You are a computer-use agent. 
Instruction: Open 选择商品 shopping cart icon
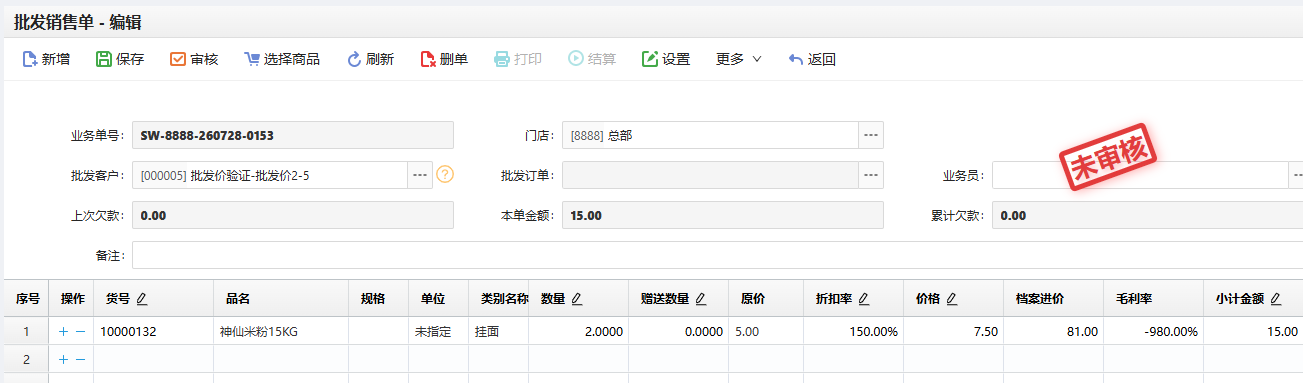pos(252,59)
